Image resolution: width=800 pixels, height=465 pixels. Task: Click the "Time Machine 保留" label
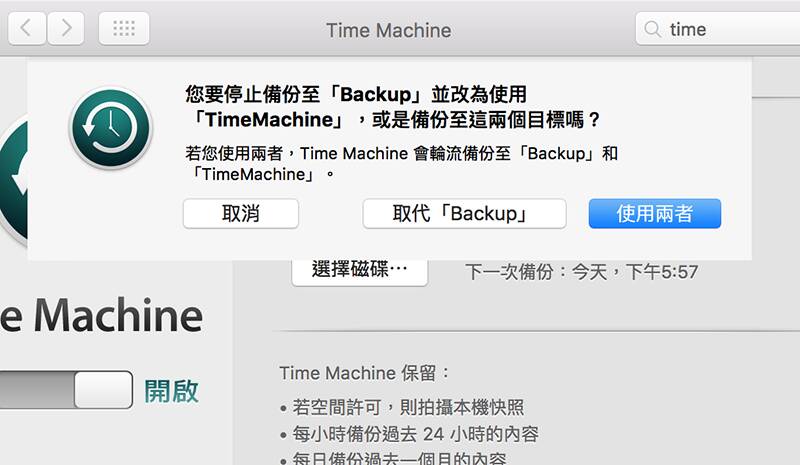point(364,373)
